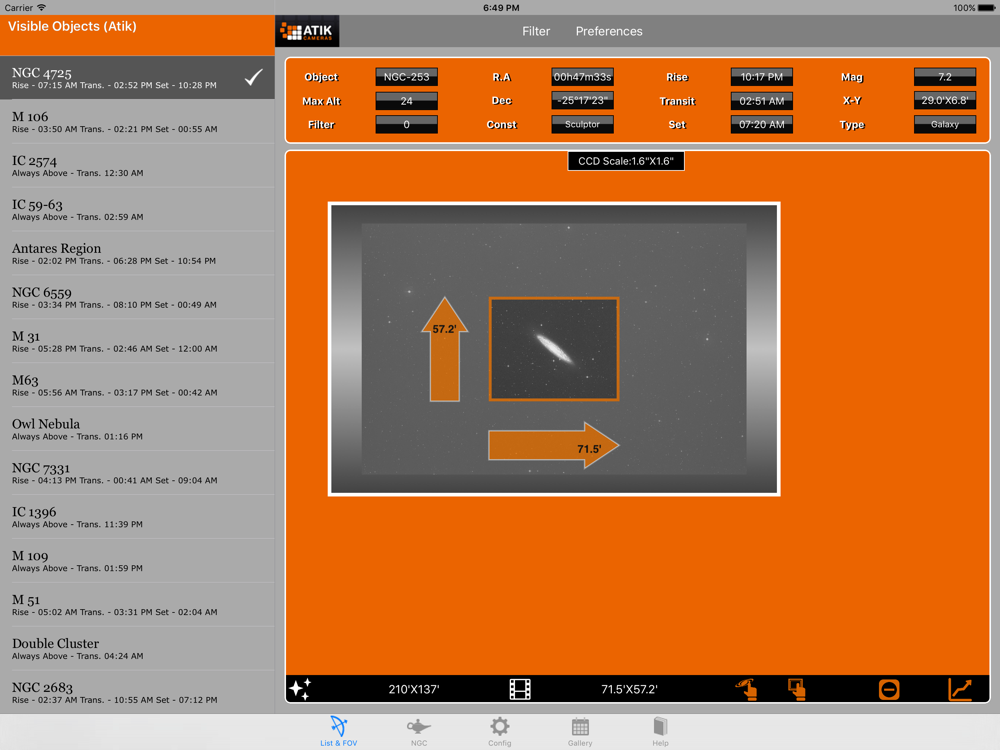Screen dimensions: 1000x750
Task: Choose Owl Nebula from the list
Action: point(137,429)
